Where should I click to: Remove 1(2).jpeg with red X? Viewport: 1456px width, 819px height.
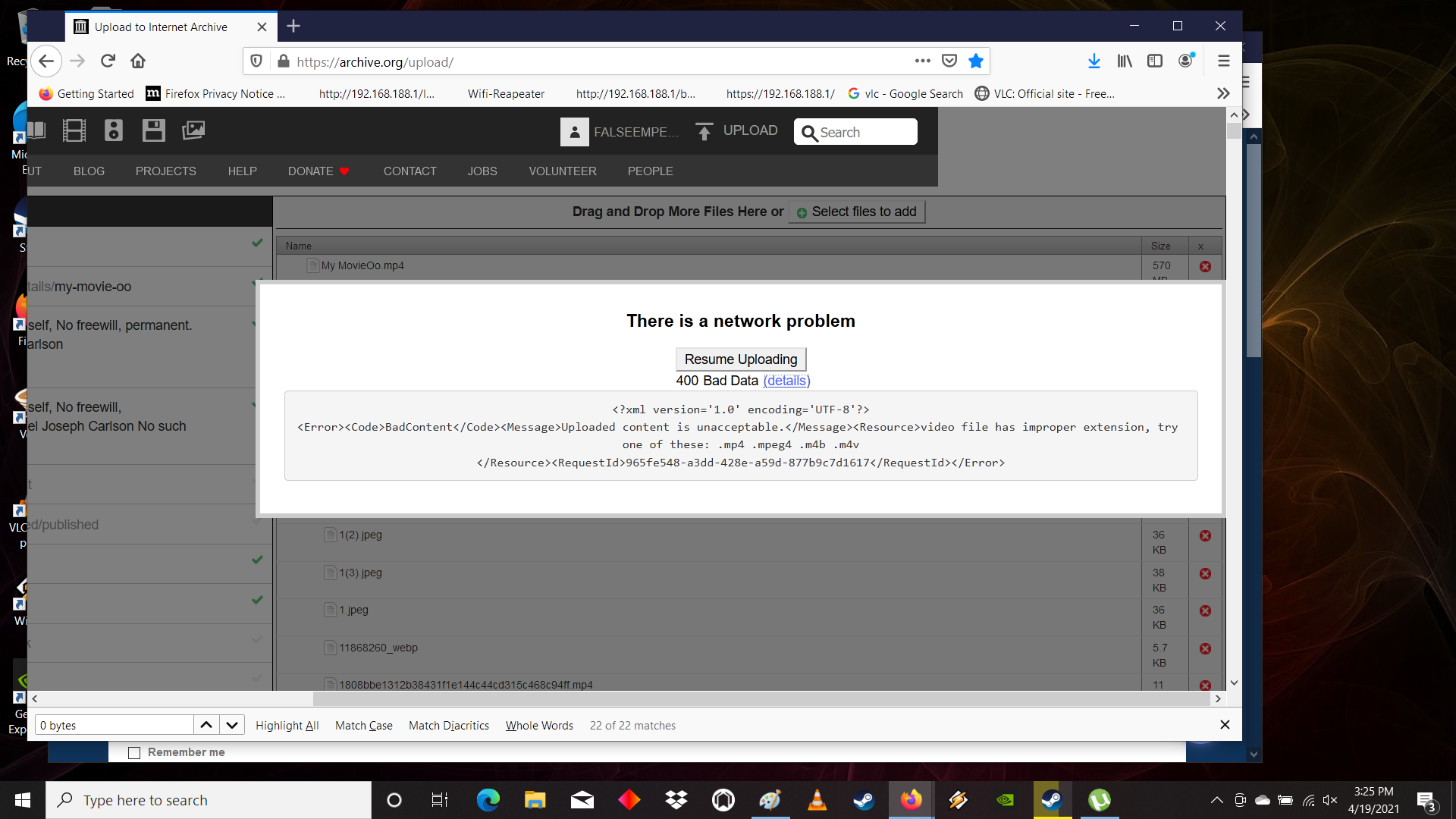pyautogui.click(x=1205, y=536)
